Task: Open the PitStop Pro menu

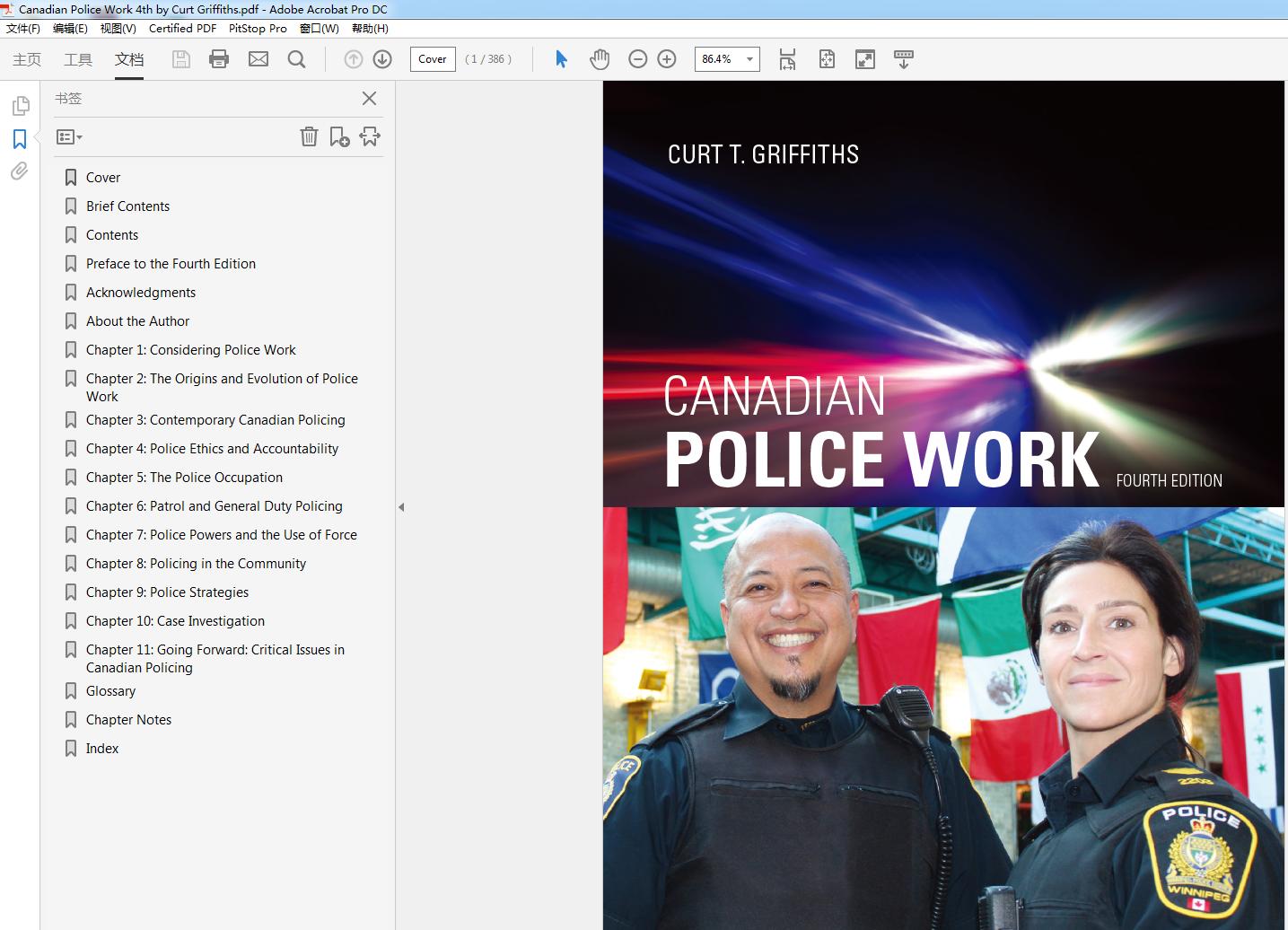Action: click(258, 28)
